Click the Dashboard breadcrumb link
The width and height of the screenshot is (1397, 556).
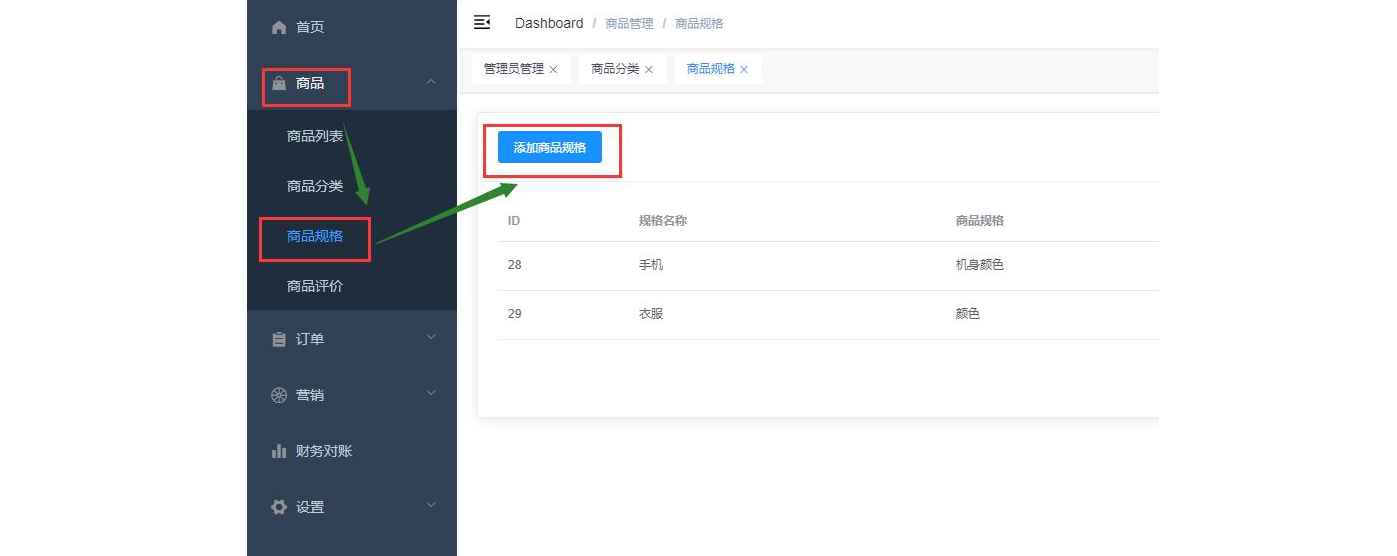coord(549,23)
